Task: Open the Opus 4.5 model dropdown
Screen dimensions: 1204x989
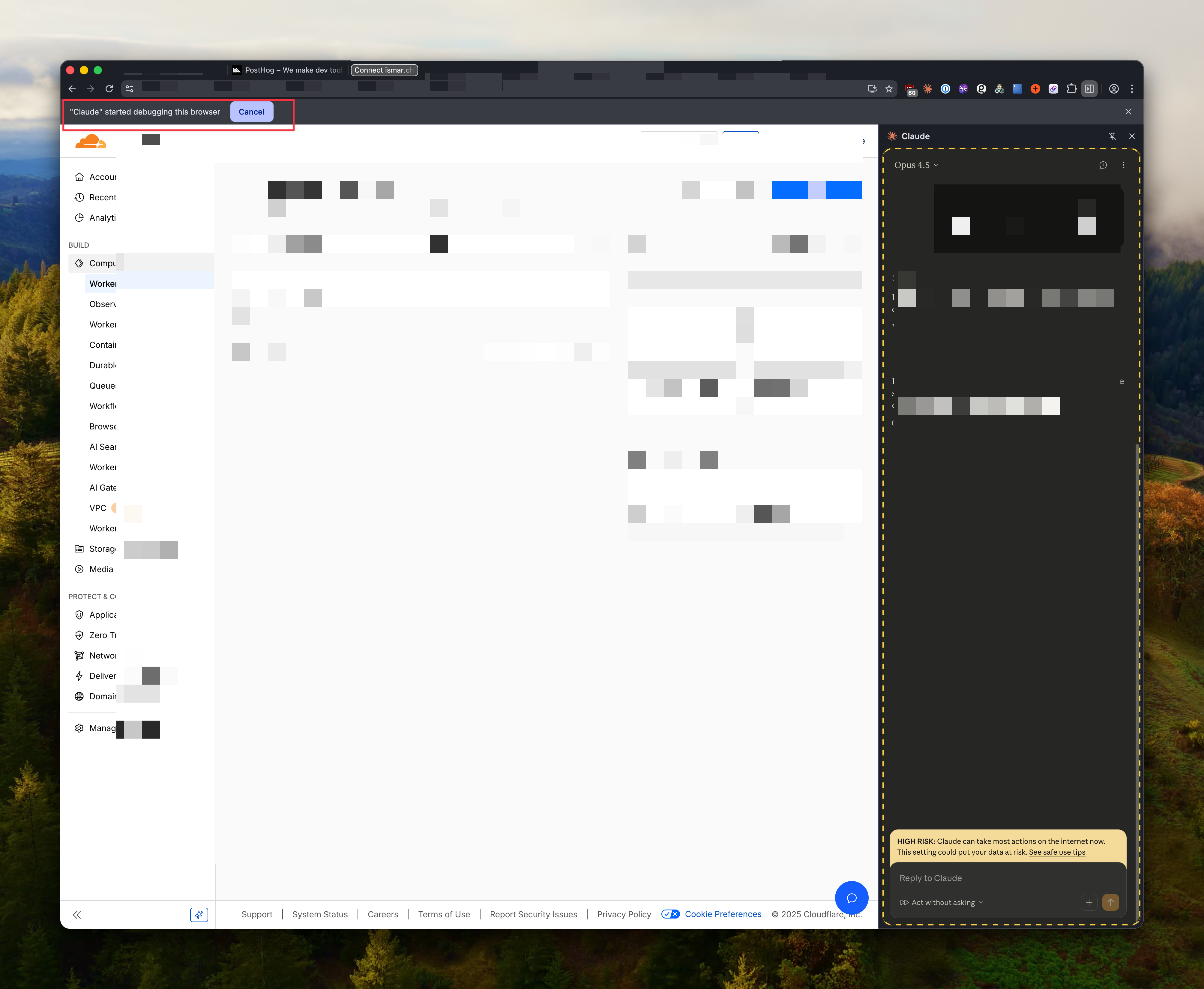Action: 916,165
